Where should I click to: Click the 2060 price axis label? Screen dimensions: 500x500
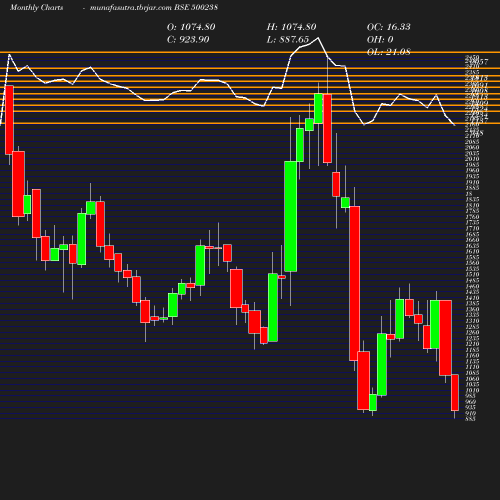click(472, 147)
